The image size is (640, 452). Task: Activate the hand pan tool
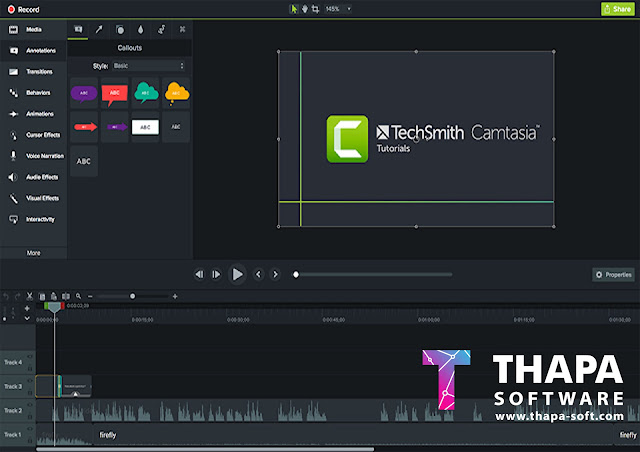tap(304, 9)
